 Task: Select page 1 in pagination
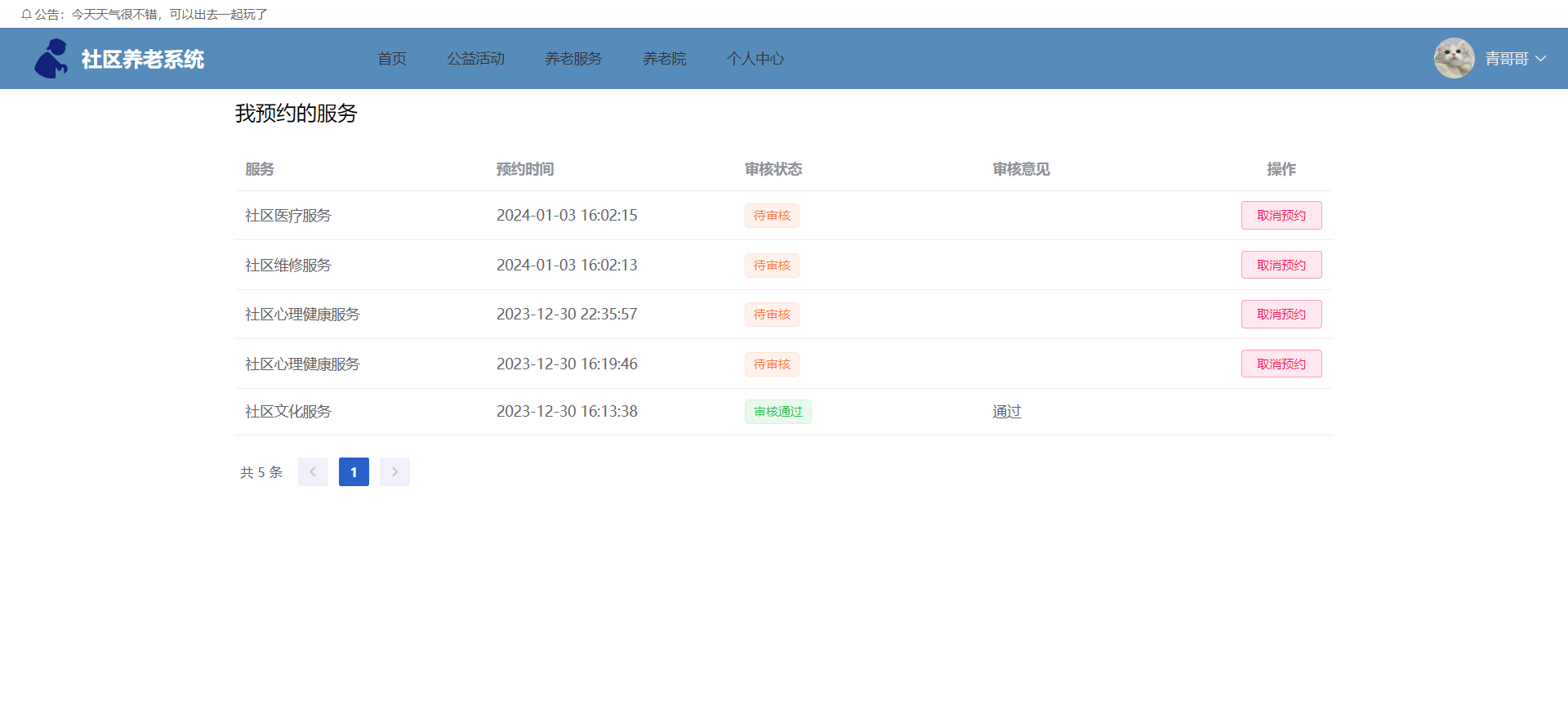point(354,472)
